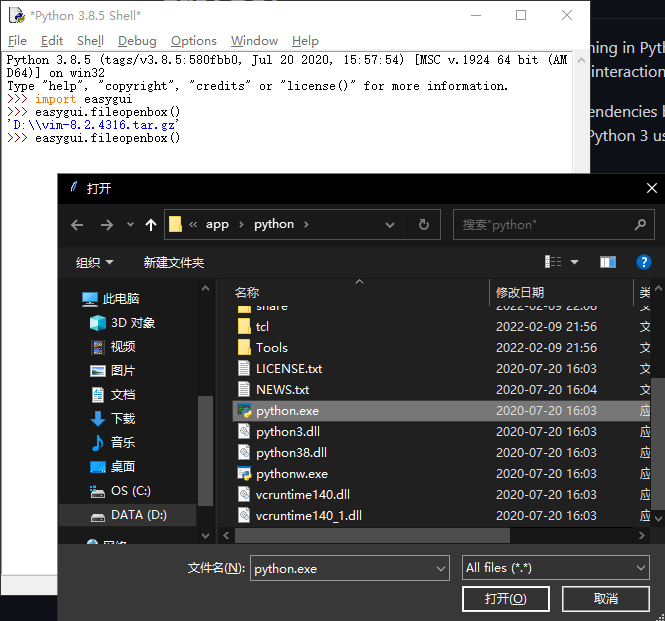Open the recent locations chevron beside the forward arrow

click(130, 224)
